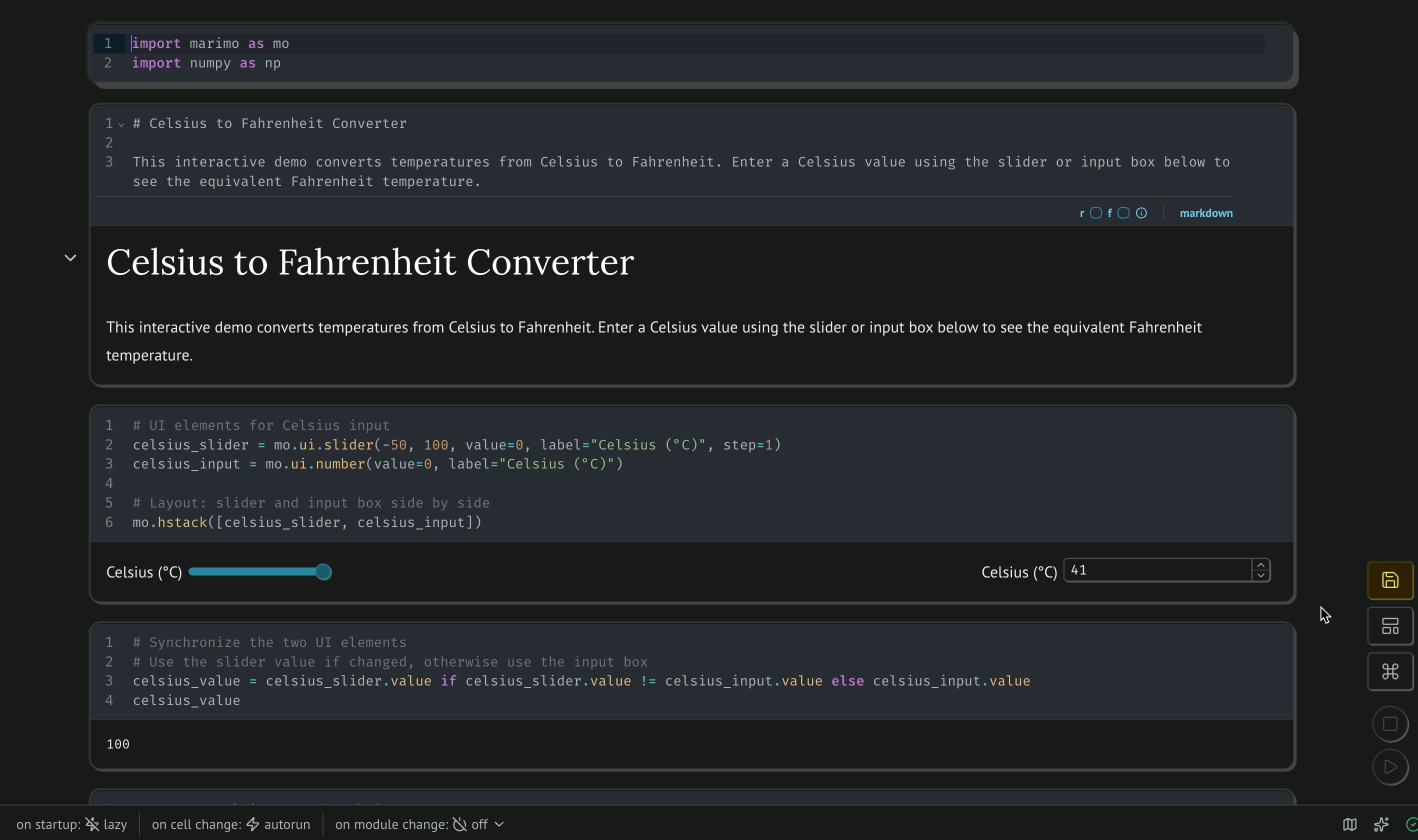
Task: Open the command palette icon
Action: click(x=1389, y=671)
